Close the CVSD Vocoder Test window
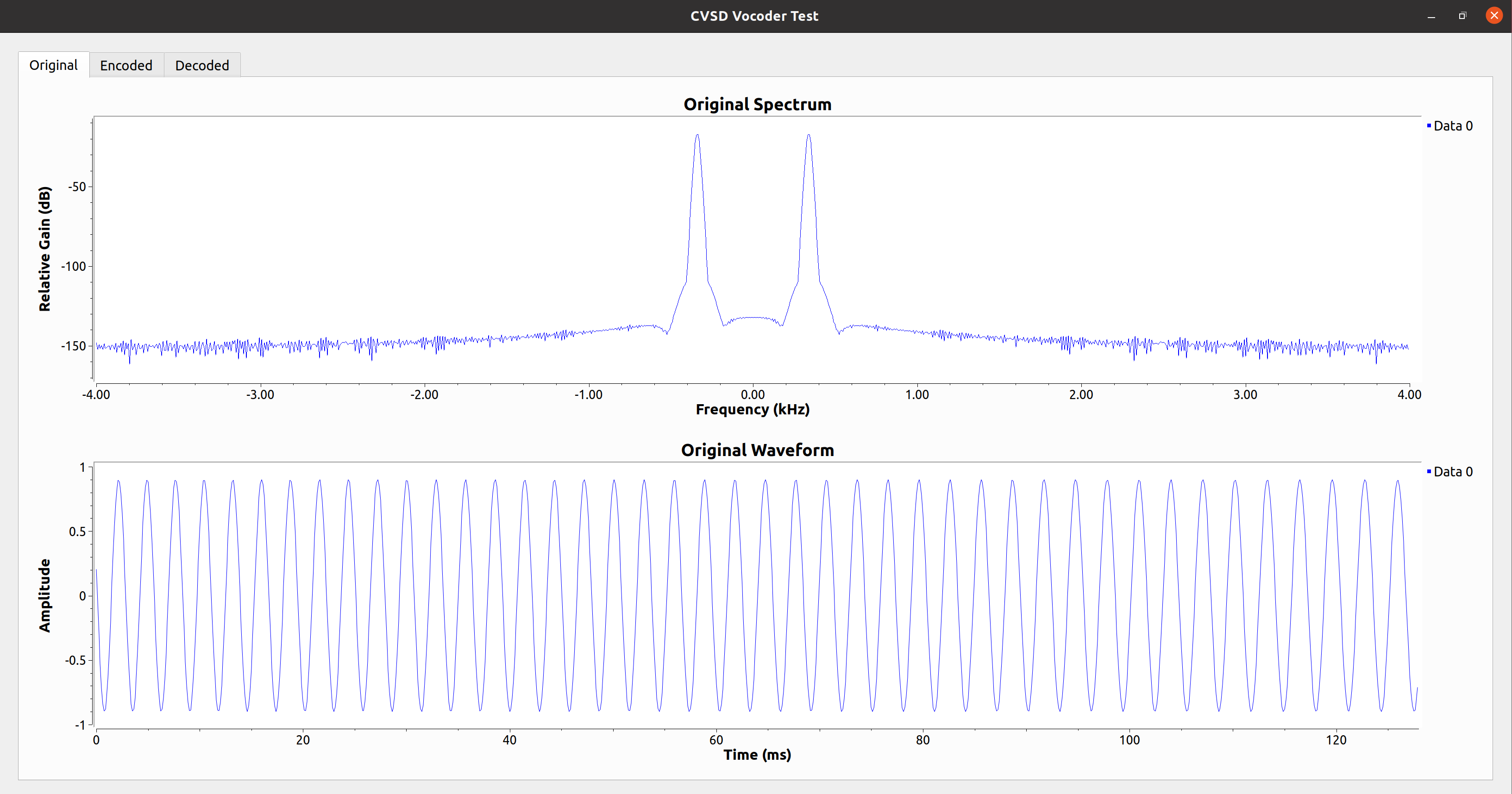The image size is (1512, 794). [1494, 16]
